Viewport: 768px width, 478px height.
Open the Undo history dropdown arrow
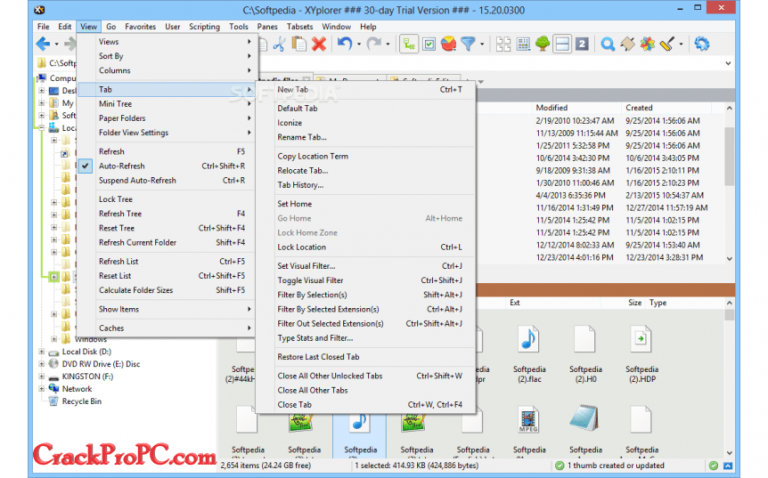point(359,45)
